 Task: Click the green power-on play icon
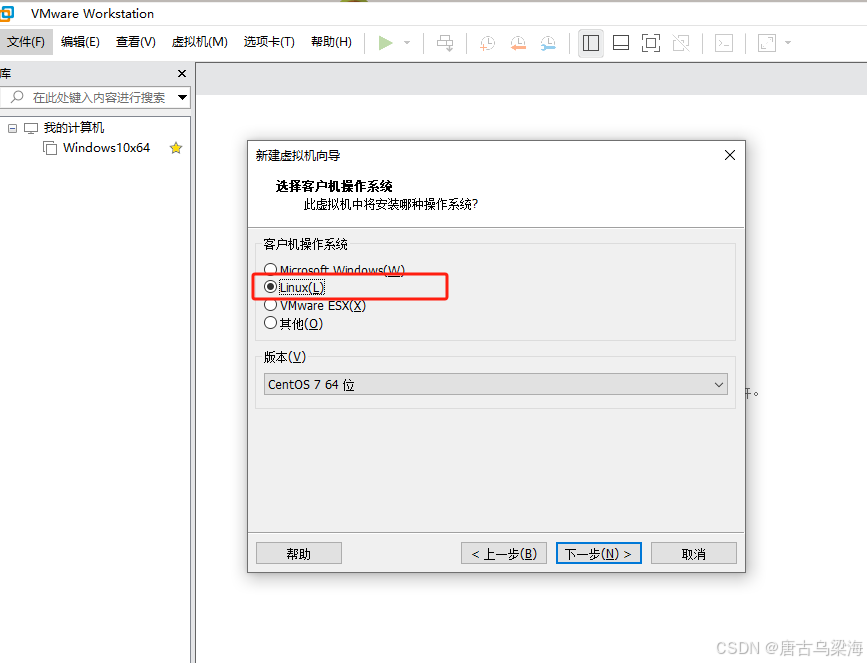385,43
